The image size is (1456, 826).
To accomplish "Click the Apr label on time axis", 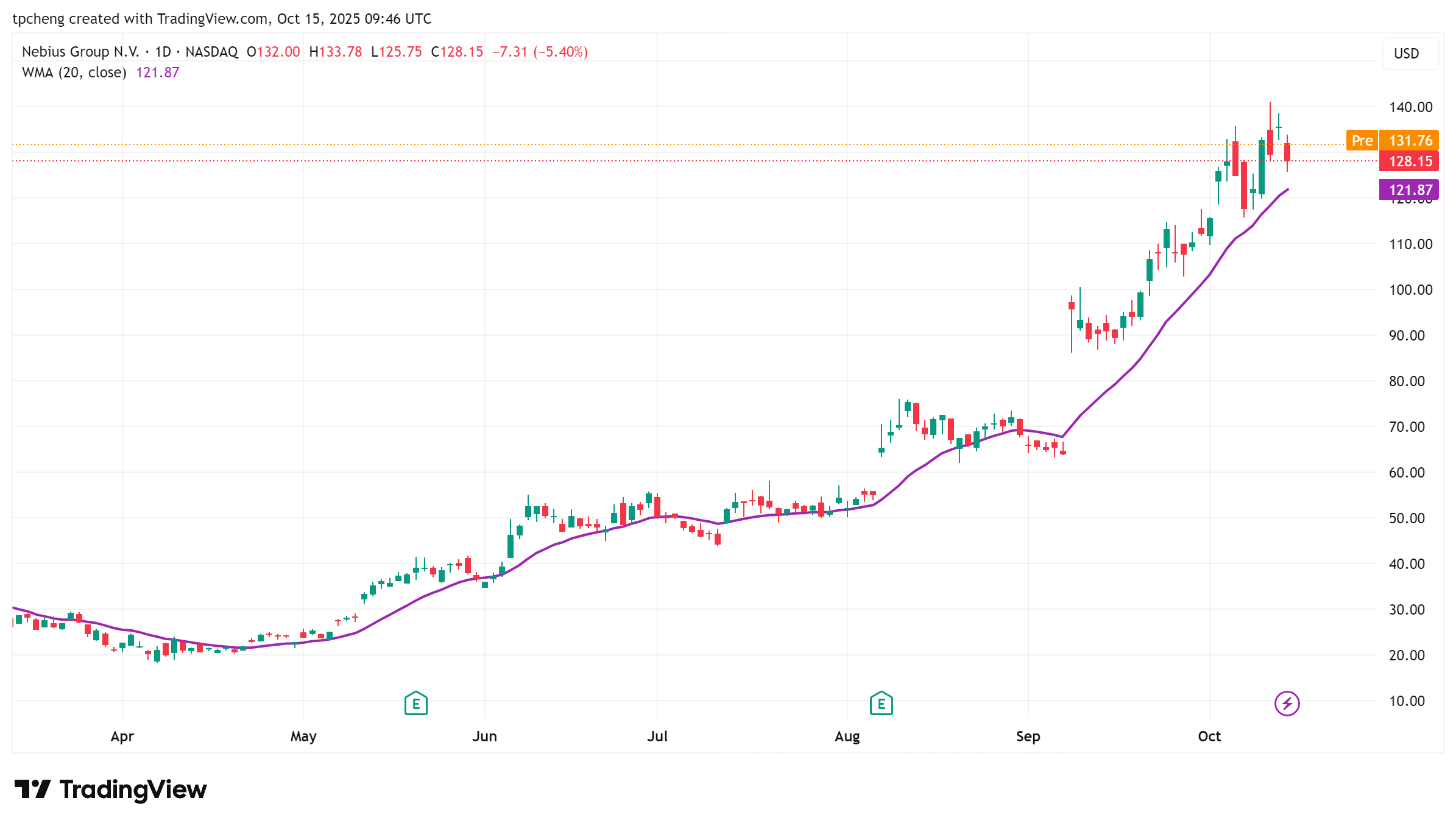I will [122, 736].
